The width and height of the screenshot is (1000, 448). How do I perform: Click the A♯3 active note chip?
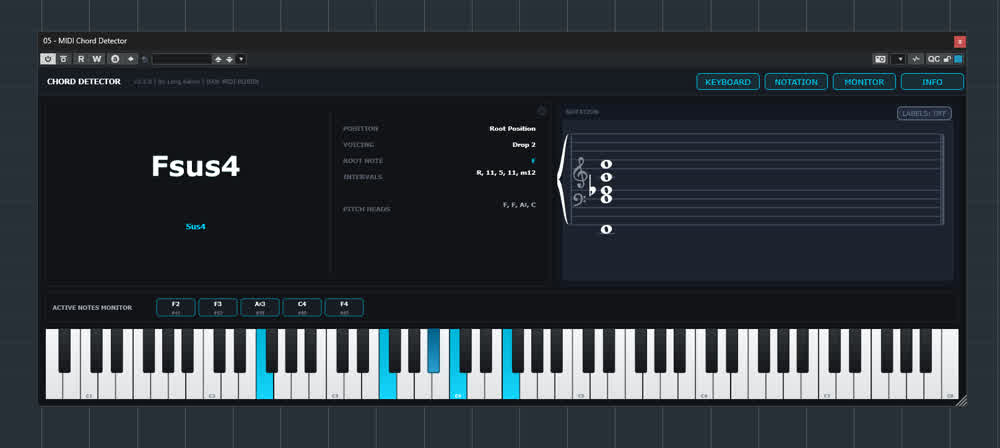260,308
